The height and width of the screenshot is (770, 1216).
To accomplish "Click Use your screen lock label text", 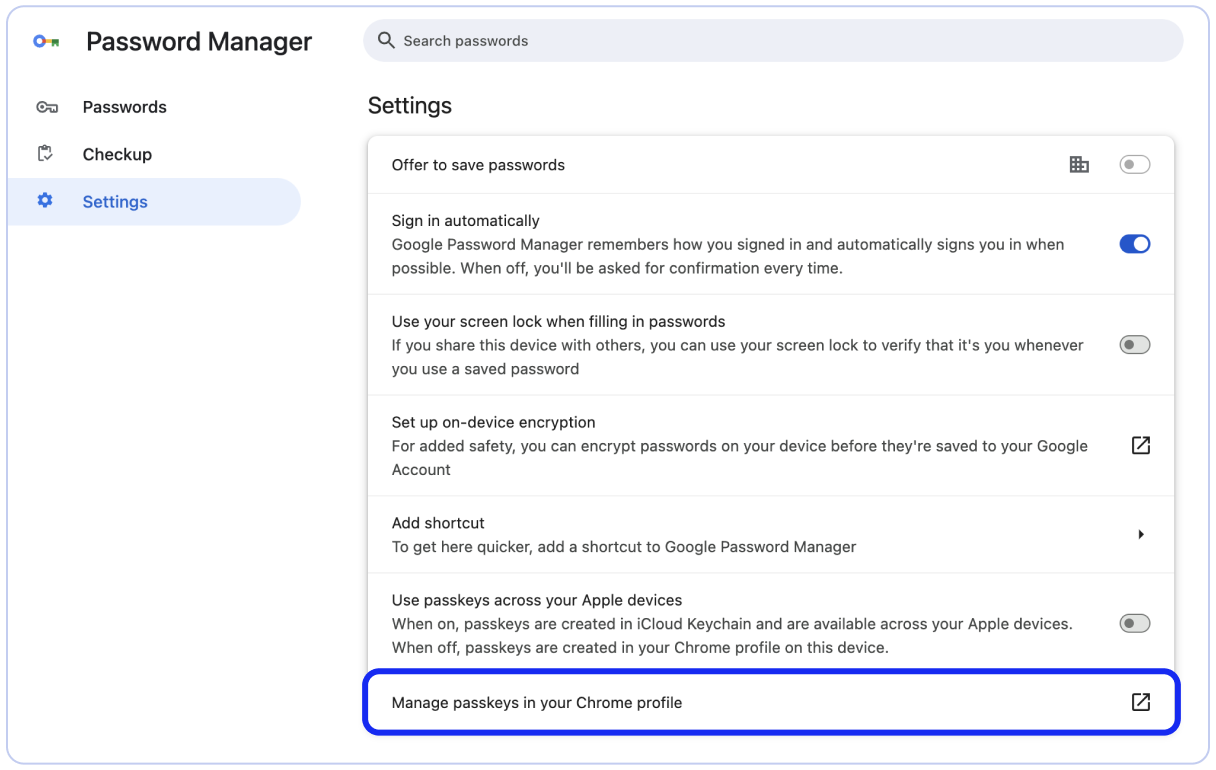I will pos(558,322).
